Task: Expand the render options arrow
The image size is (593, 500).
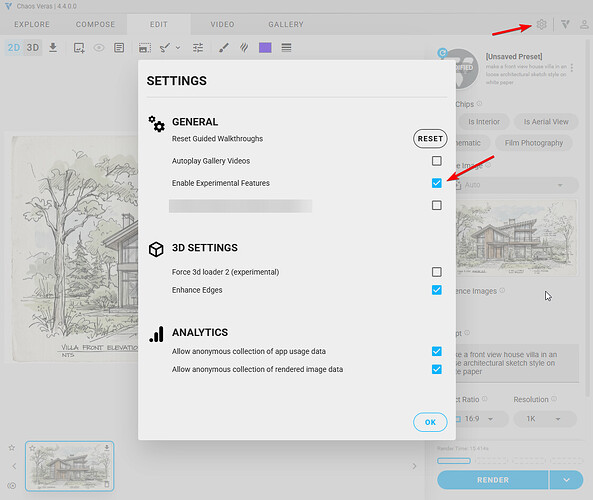Action: [566, 480]
